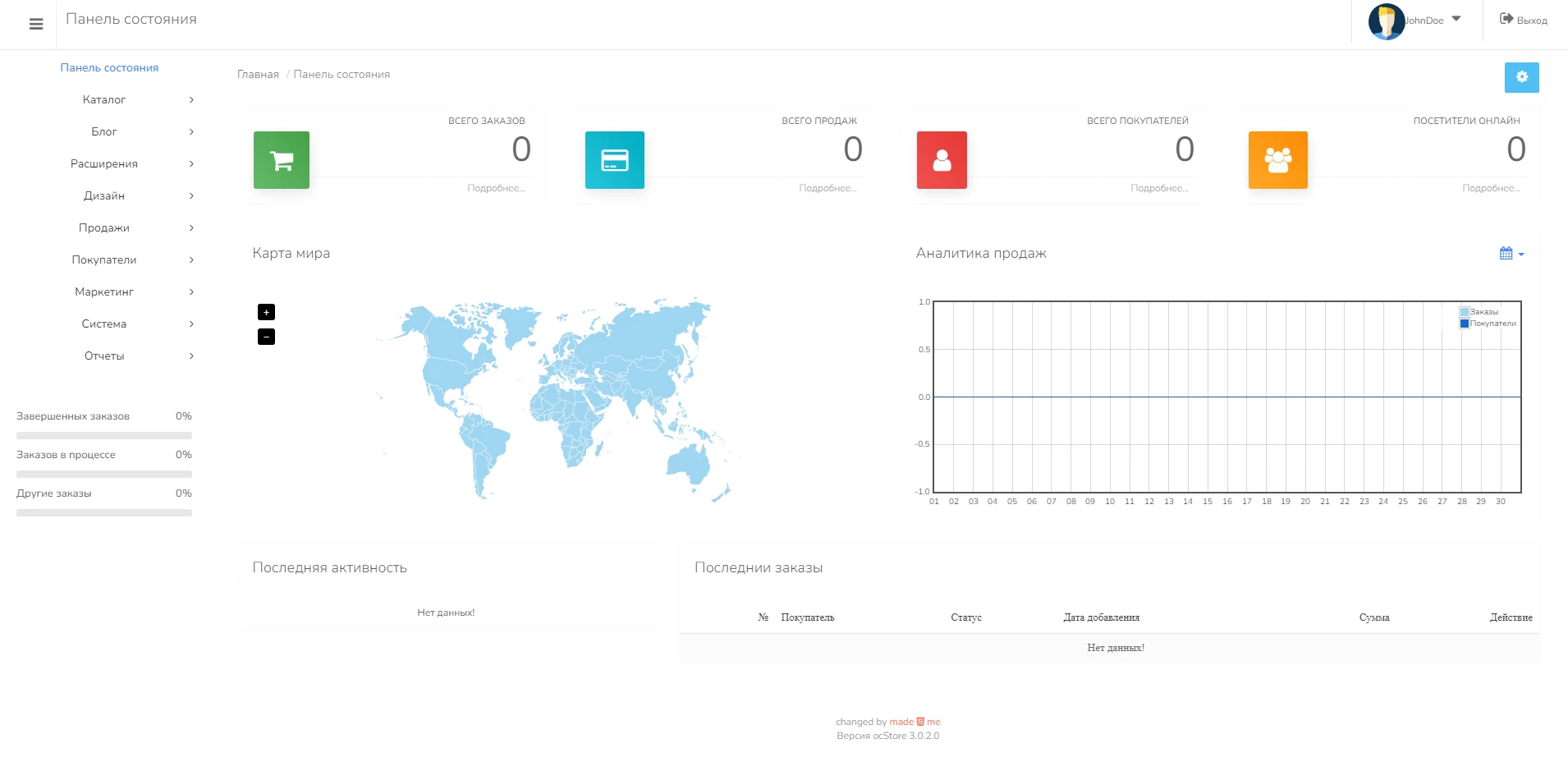Screen dimensions: 1568x771
Task: Open the sales analytics calendar dropdown
Action: pos(1511,254)
